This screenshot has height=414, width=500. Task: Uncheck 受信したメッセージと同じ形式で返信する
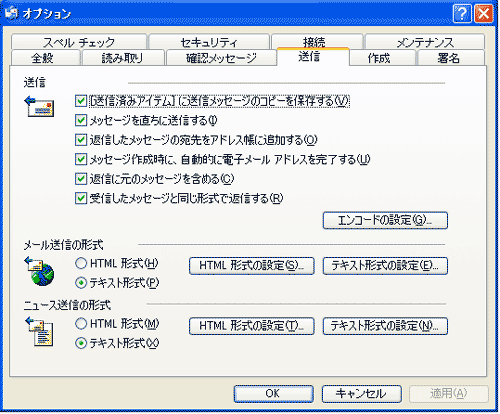pos(81,199)
